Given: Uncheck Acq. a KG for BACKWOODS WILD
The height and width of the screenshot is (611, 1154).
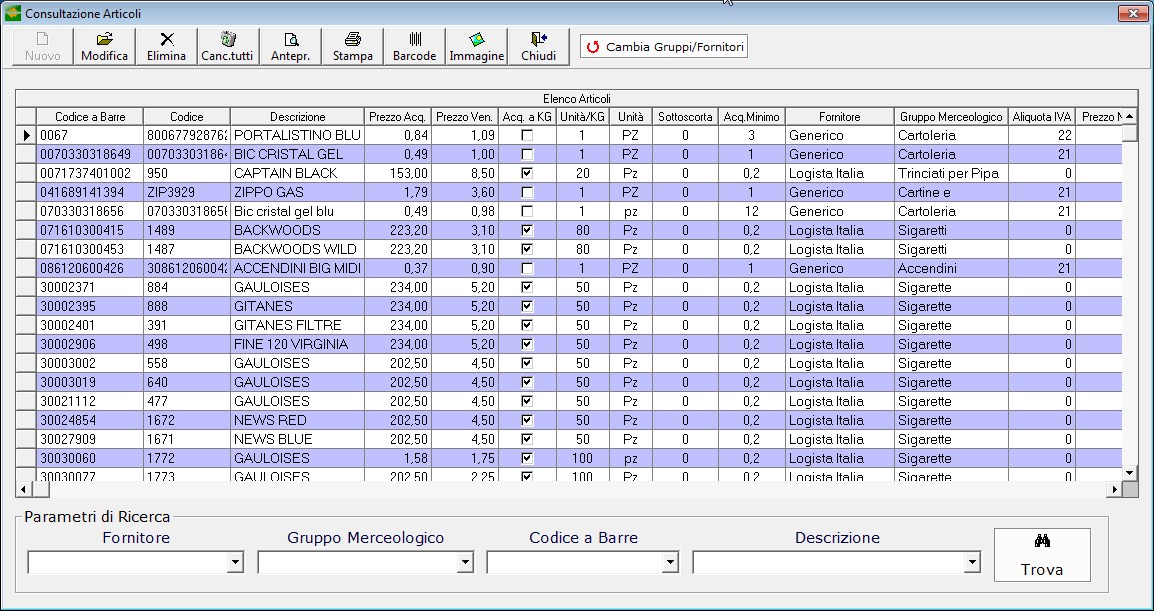Looking at the screenshot, I should pos(527,250).
